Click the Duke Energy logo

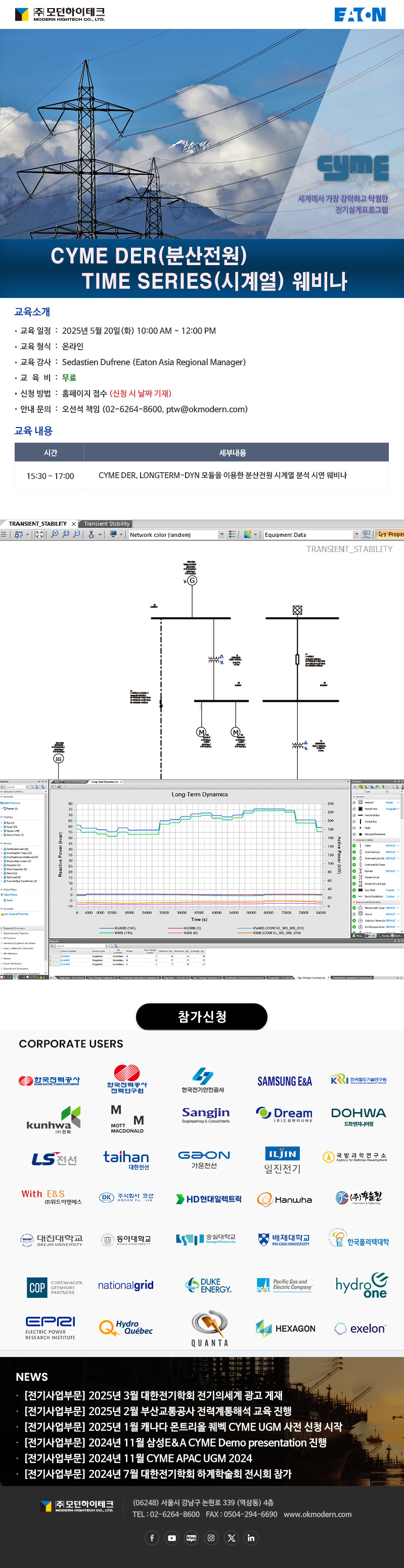pyautogui.click(x=209, y=1285)
